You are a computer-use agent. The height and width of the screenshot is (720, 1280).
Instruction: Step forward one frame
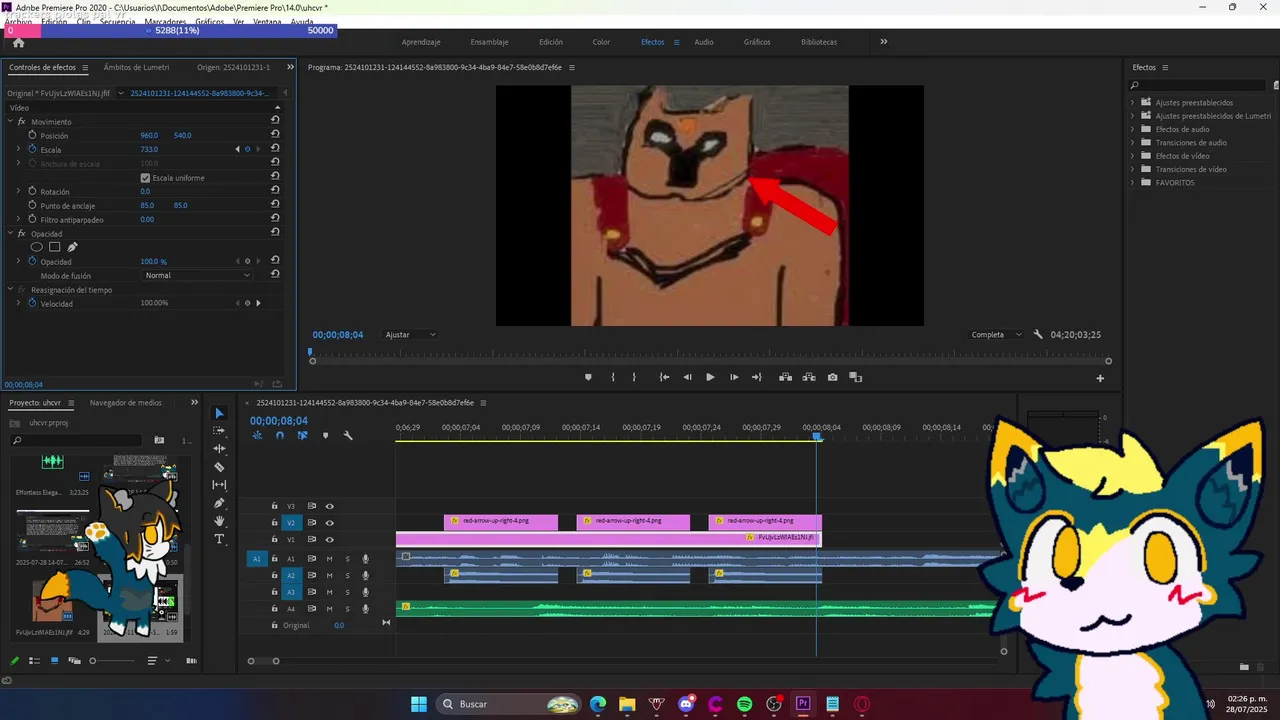734,377
